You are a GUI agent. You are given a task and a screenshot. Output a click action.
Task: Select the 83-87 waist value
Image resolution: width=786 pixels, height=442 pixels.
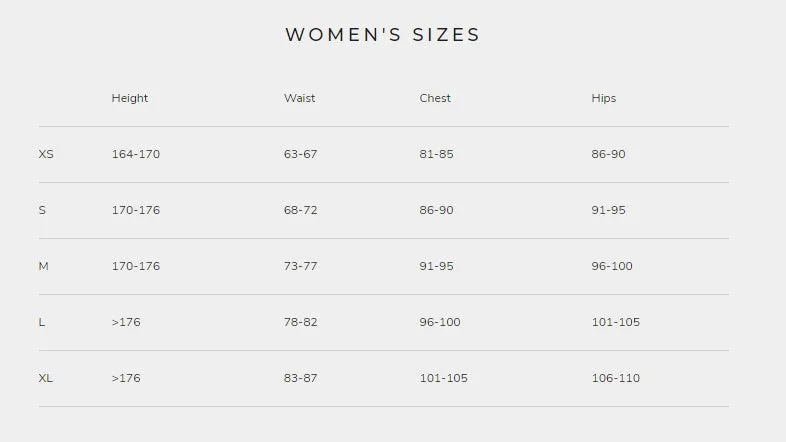[300, 378]
